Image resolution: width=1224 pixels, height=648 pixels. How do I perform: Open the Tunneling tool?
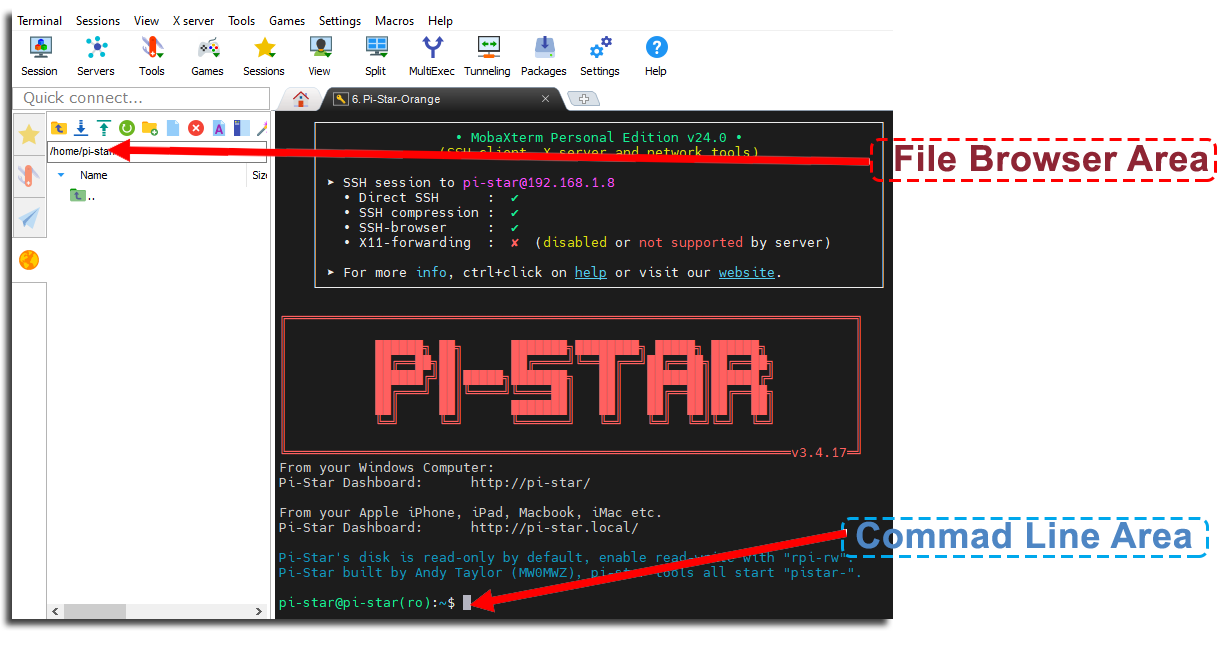coord(487,56)
